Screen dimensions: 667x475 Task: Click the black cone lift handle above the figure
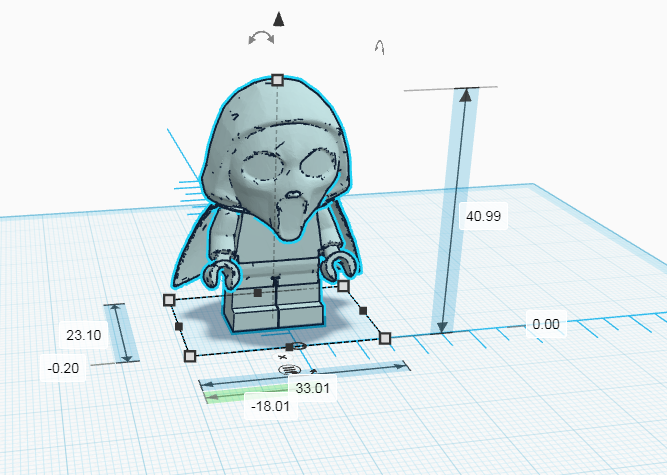(278, 19)
